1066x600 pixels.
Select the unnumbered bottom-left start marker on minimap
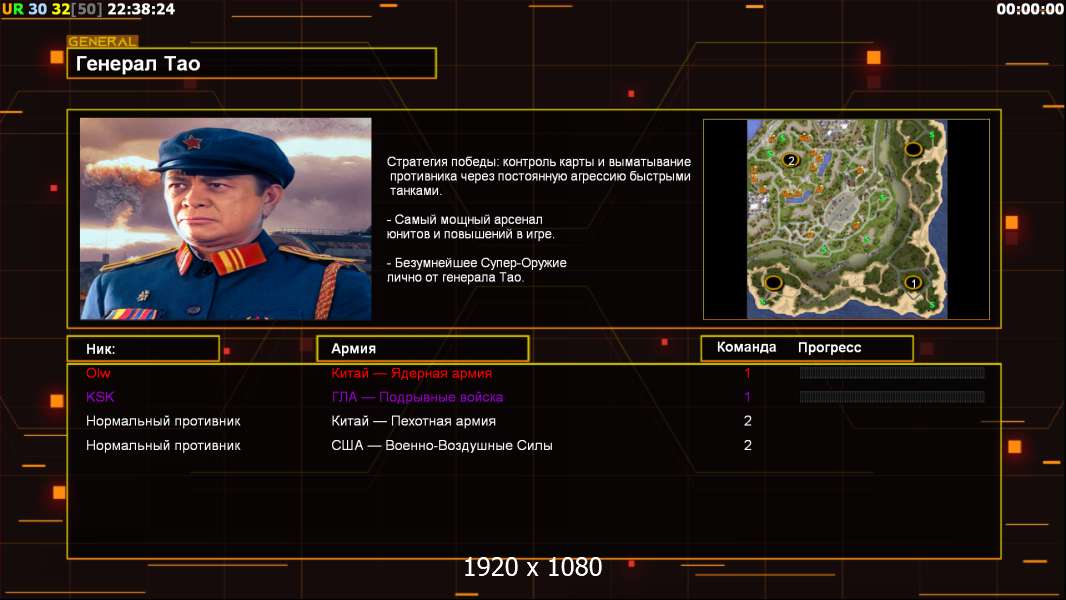(x=773, y=282)
